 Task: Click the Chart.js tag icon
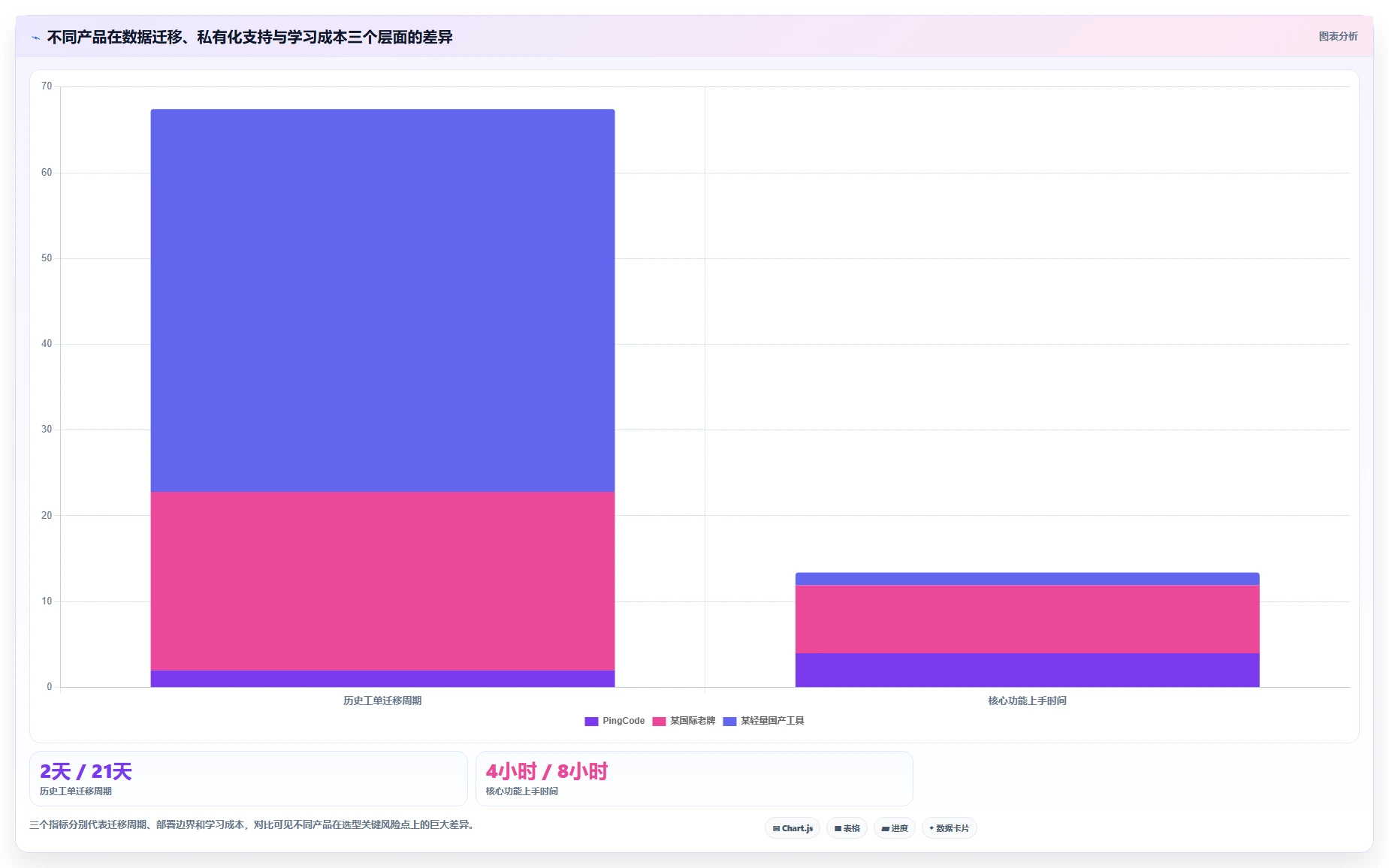(x=776, y=829)
